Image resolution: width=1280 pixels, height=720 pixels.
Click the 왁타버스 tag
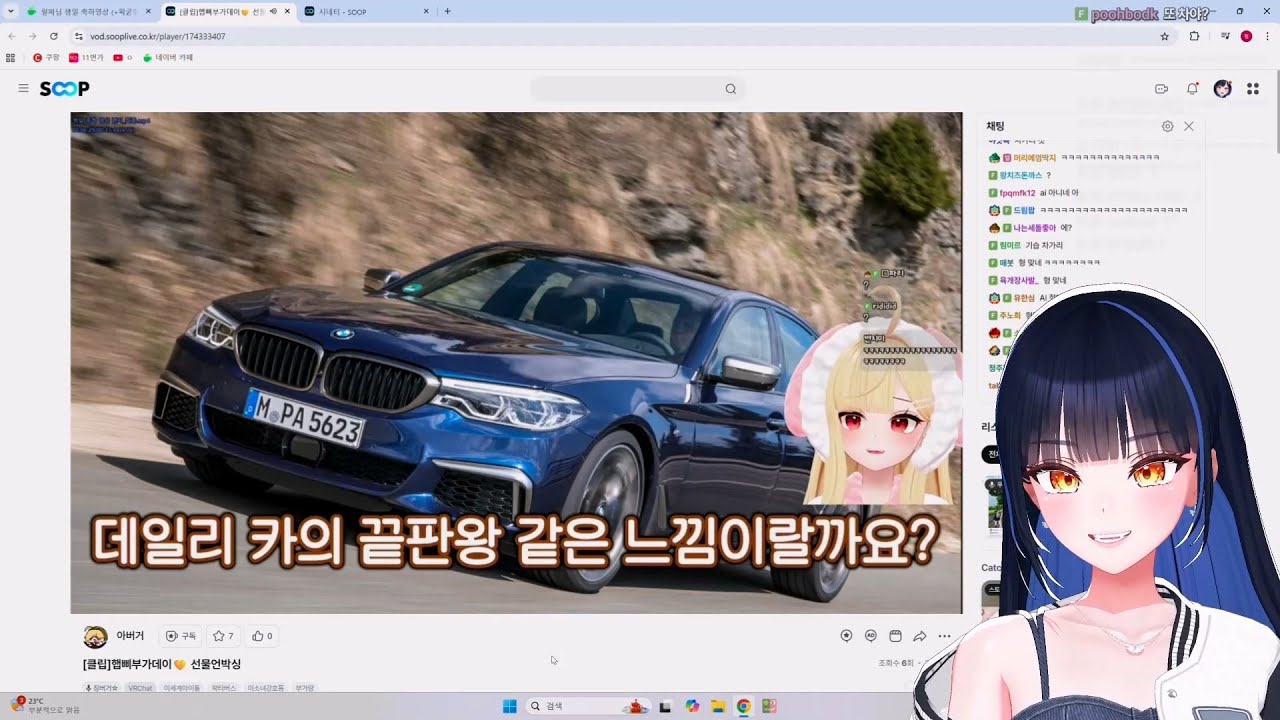pyautogui.click(x=225, y=688)
